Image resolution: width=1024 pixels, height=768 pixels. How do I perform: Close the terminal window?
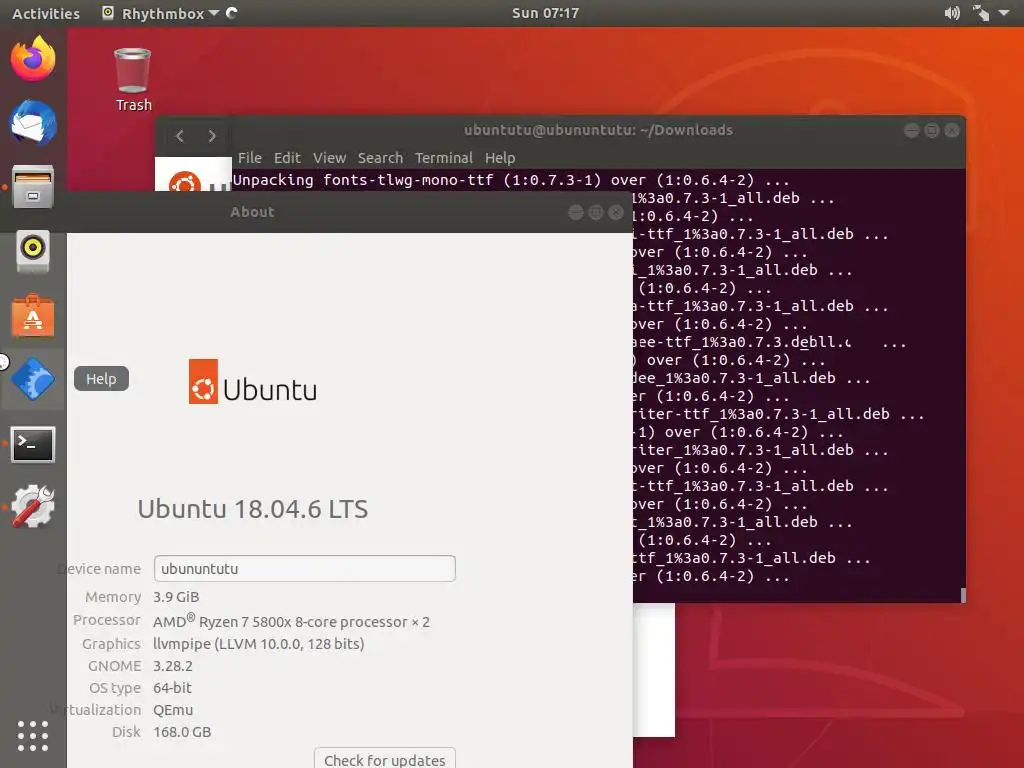[952, 131]
